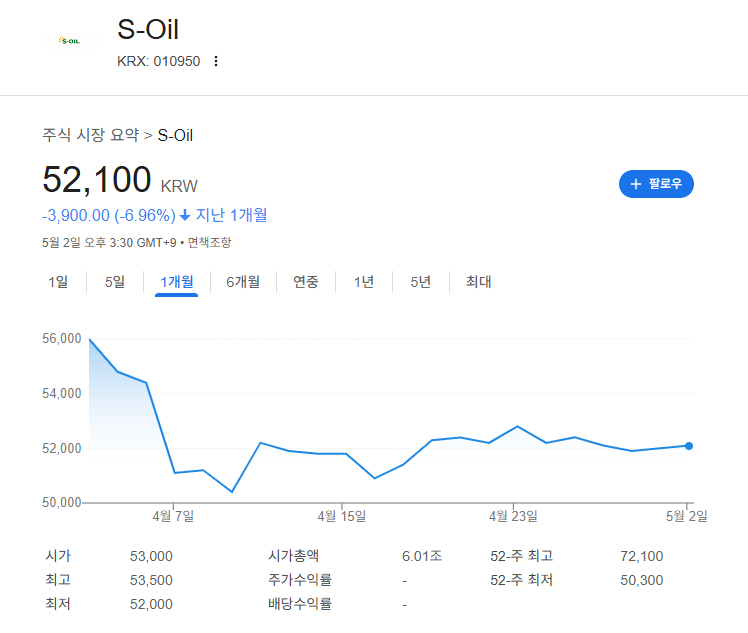
Task: Click the 시가 value 53,000
Action: pyautogui.click(x=151, y=556)
